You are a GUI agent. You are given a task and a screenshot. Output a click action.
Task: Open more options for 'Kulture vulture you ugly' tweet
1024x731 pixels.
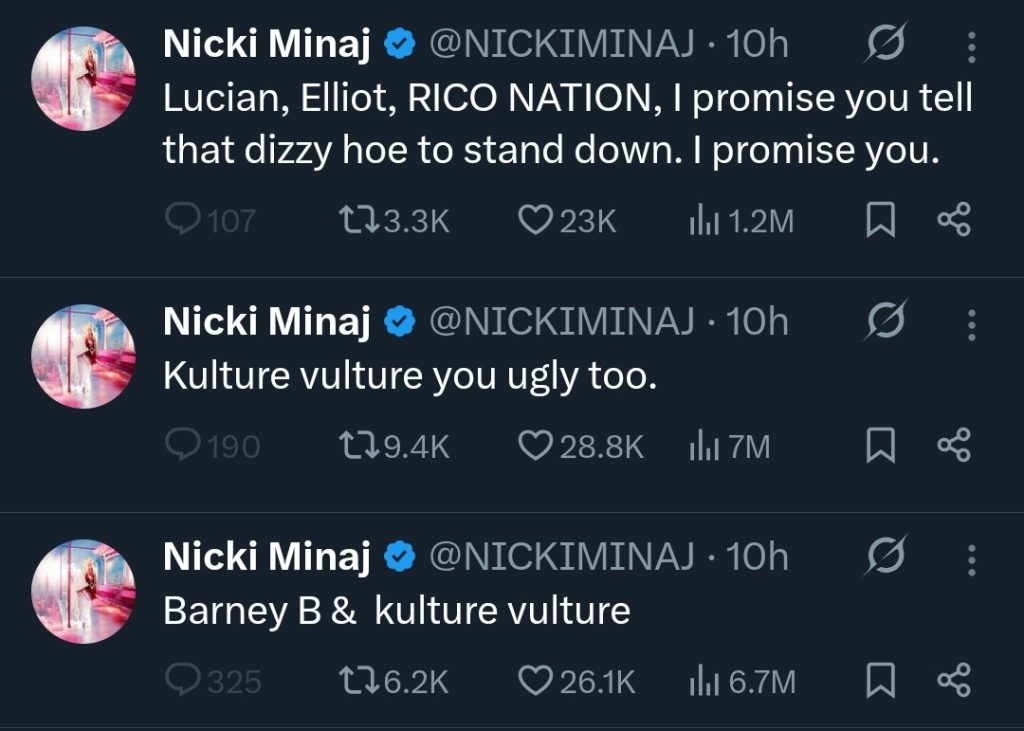pyautogui.click(x=971, y=323)
